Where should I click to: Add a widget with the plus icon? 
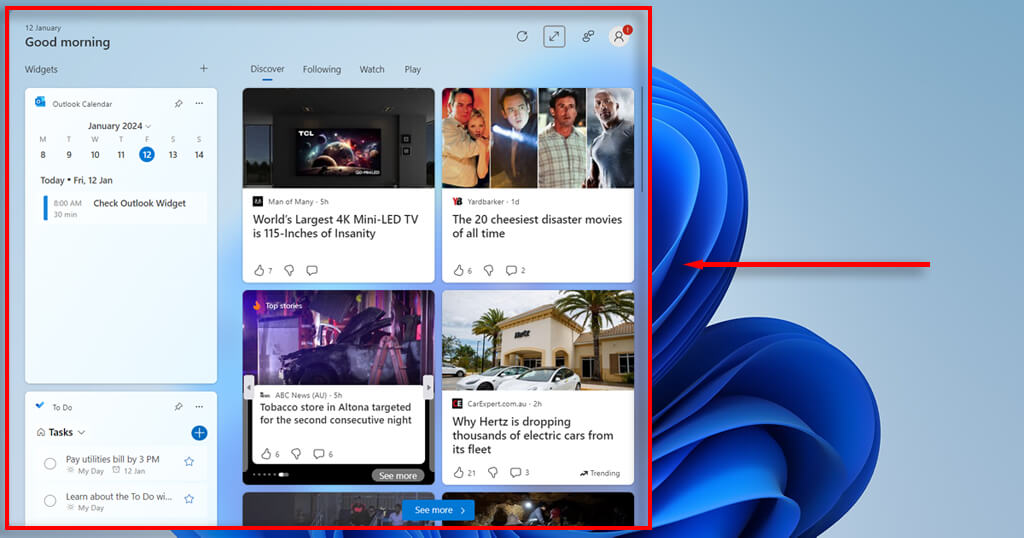[204, 69]
